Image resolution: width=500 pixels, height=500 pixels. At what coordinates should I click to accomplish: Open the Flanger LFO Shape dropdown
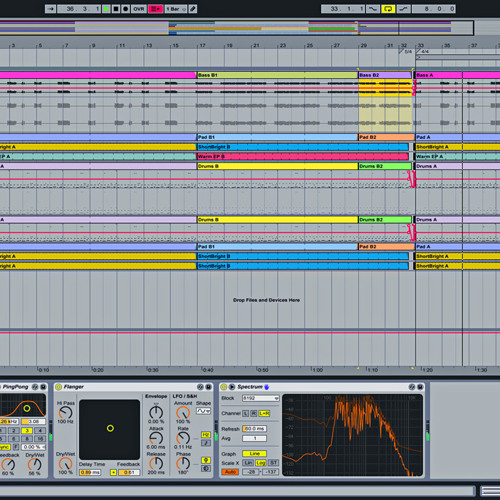point(203,411)
